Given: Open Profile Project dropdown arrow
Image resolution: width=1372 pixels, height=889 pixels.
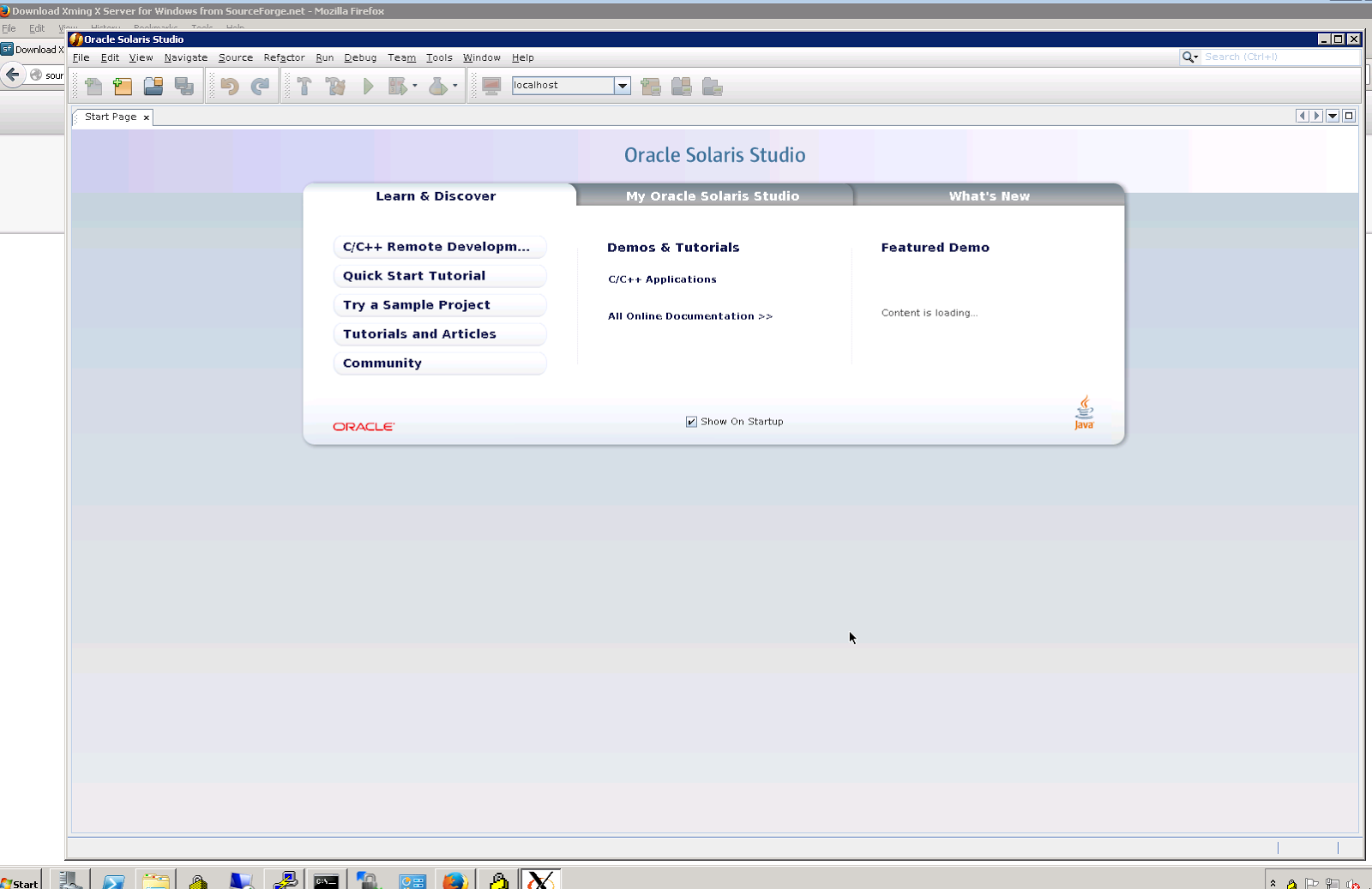Looking at the screenshot, I should (x=454, y=86).
